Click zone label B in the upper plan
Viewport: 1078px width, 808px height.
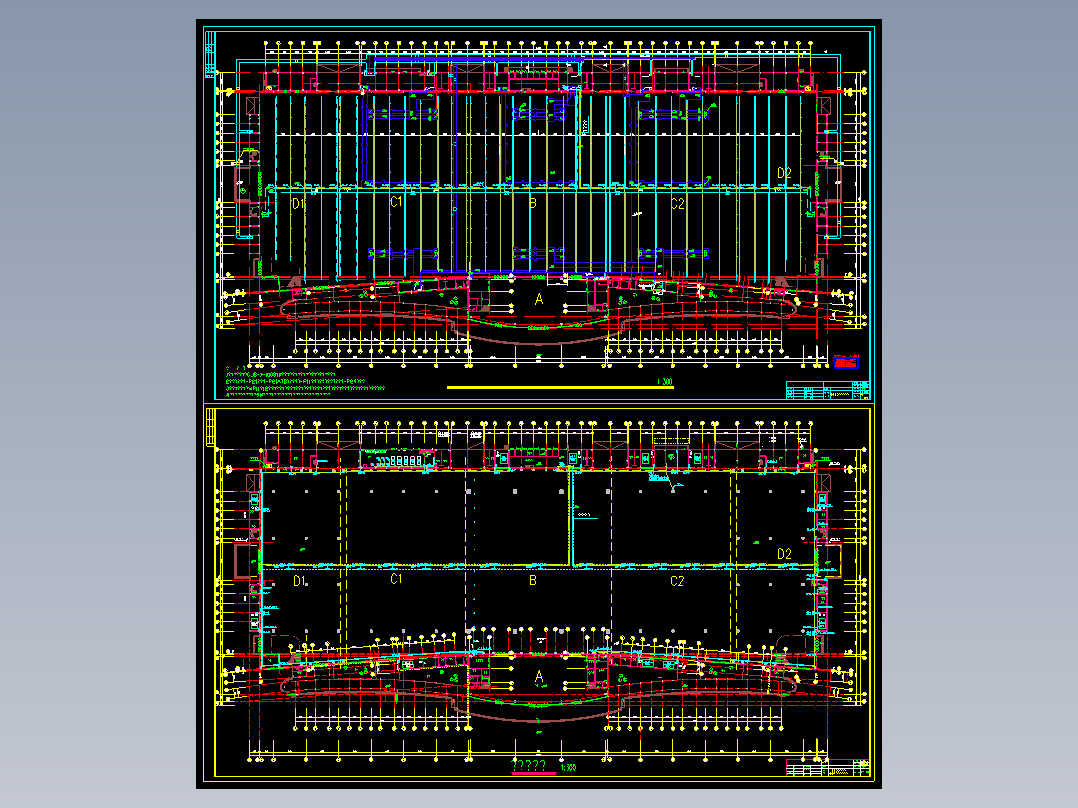coord(533,203)
